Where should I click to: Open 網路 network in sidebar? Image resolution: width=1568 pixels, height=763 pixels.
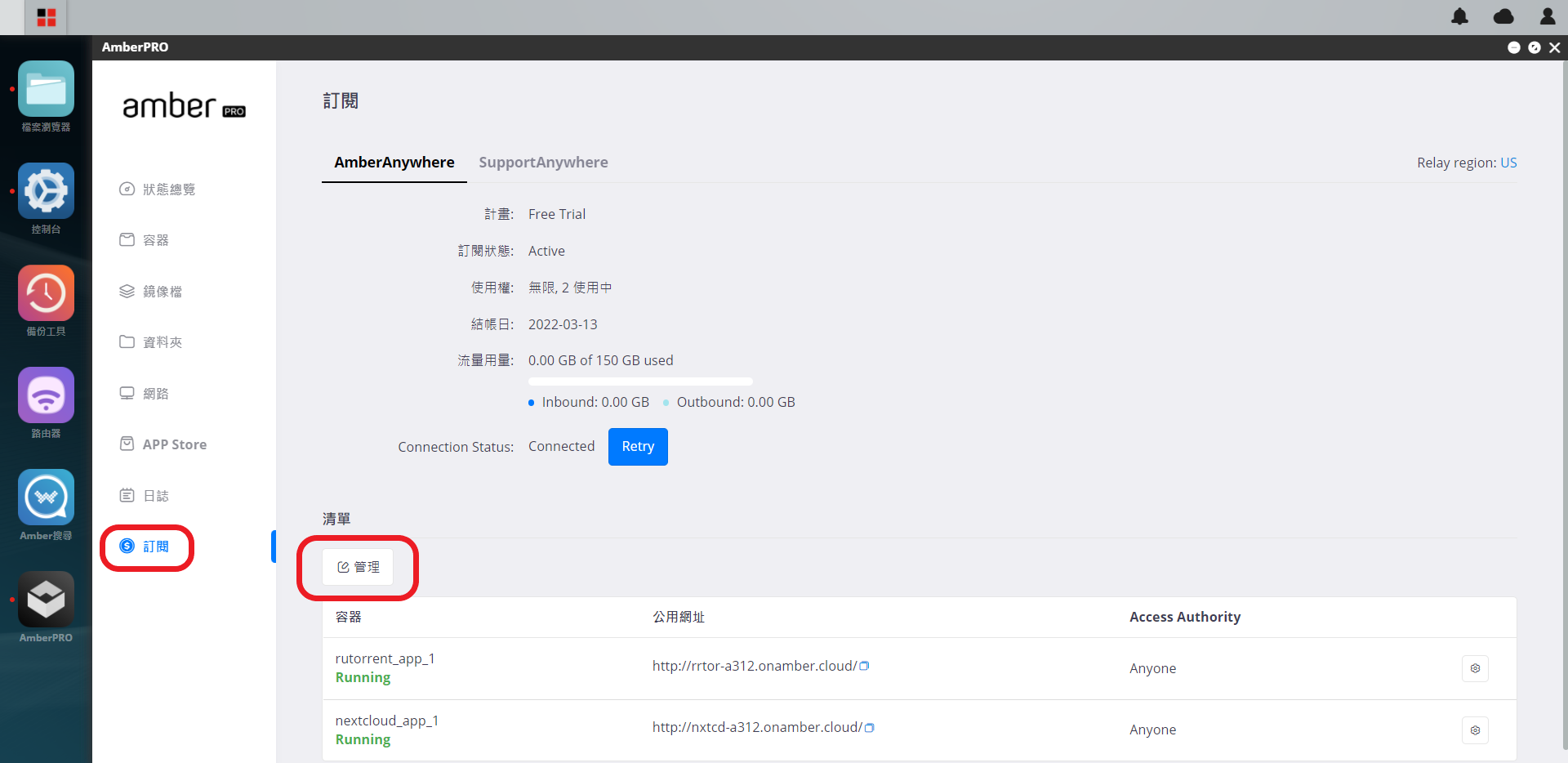(x=144, y=394)
